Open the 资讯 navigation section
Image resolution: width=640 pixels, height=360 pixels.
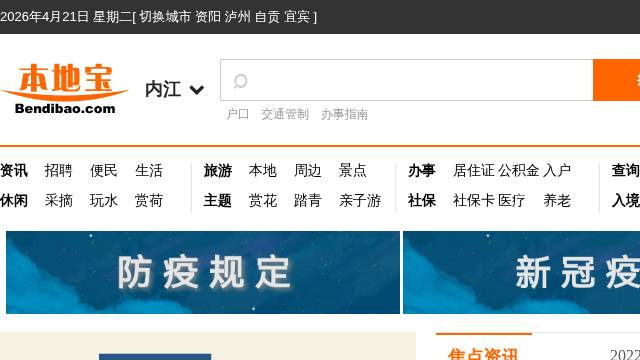pyautogui.click(x=14, y=170)
